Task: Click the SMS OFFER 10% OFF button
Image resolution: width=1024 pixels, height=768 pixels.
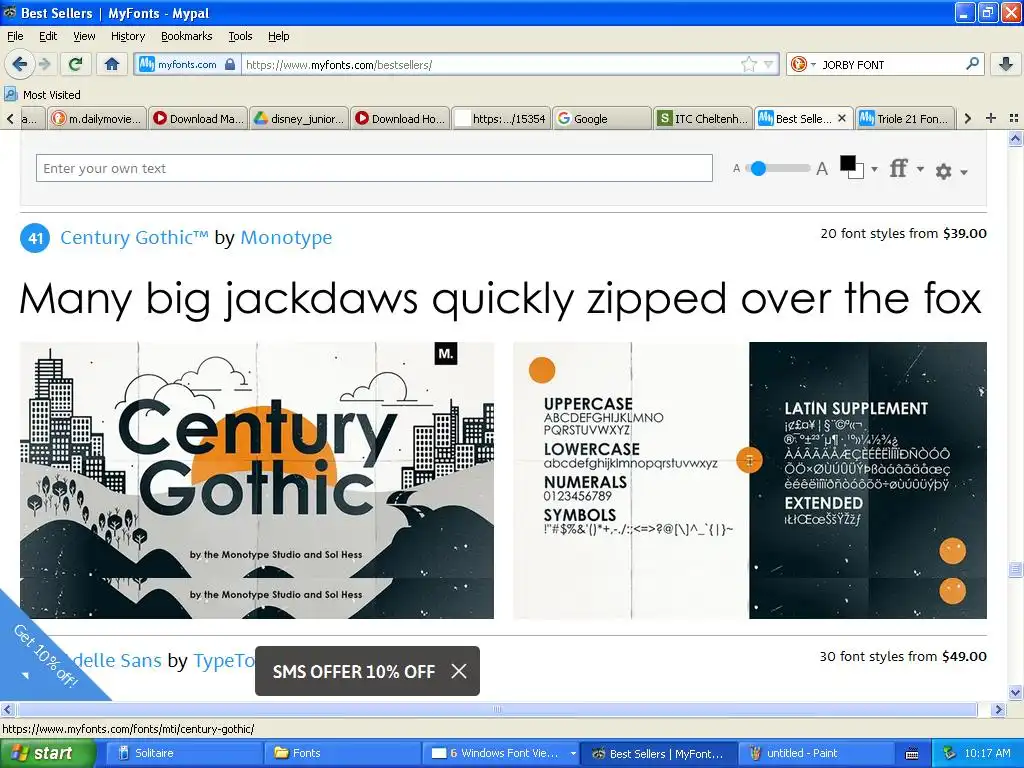Action: (x=353, y=671)
